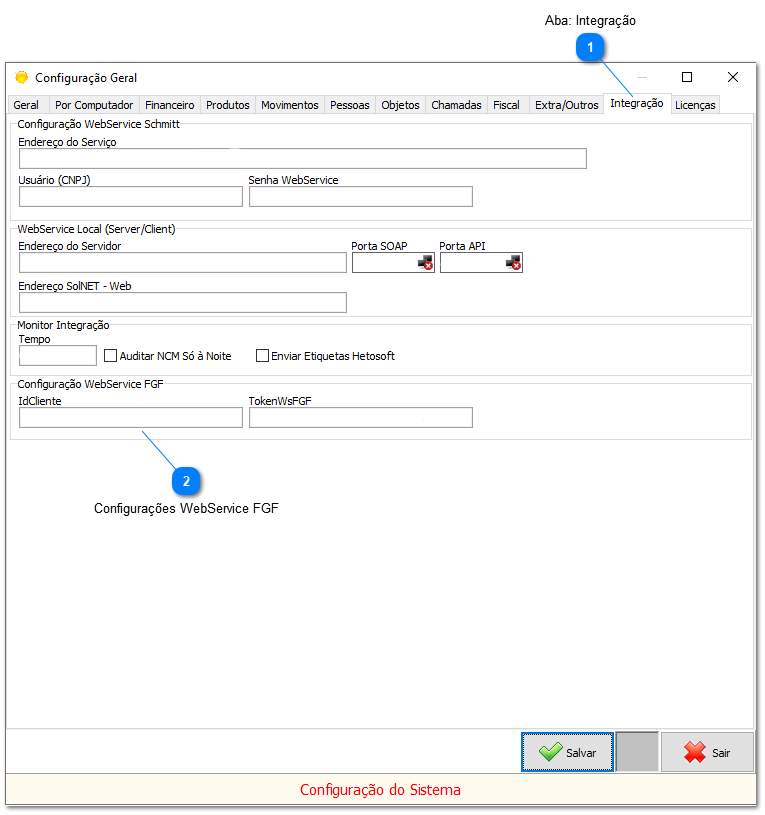Click the Endereço SolNET - Web field
This screenshot has width=765, height=815.
183,303
